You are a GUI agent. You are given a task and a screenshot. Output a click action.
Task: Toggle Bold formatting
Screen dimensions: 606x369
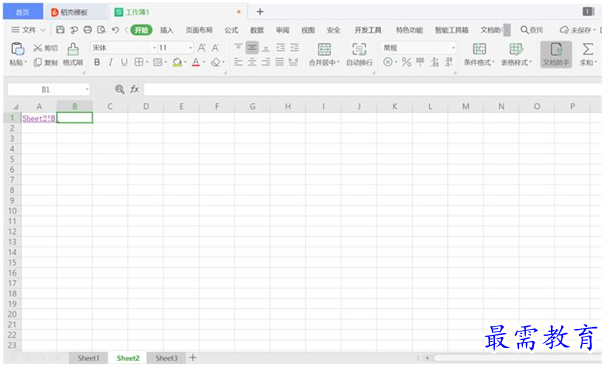click(x=97, y=62)
